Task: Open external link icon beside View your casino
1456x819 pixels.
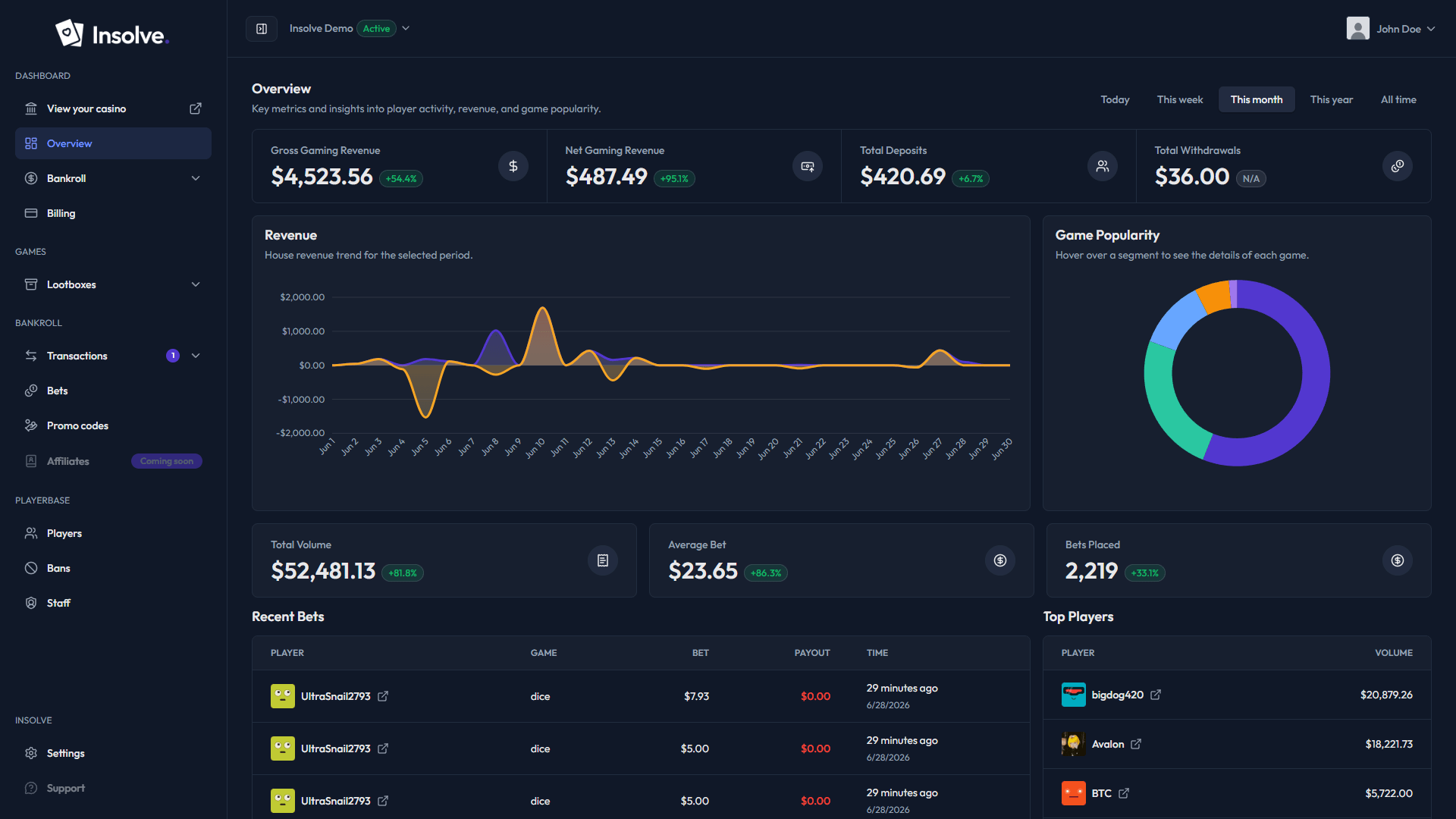Action: (196, 108)
